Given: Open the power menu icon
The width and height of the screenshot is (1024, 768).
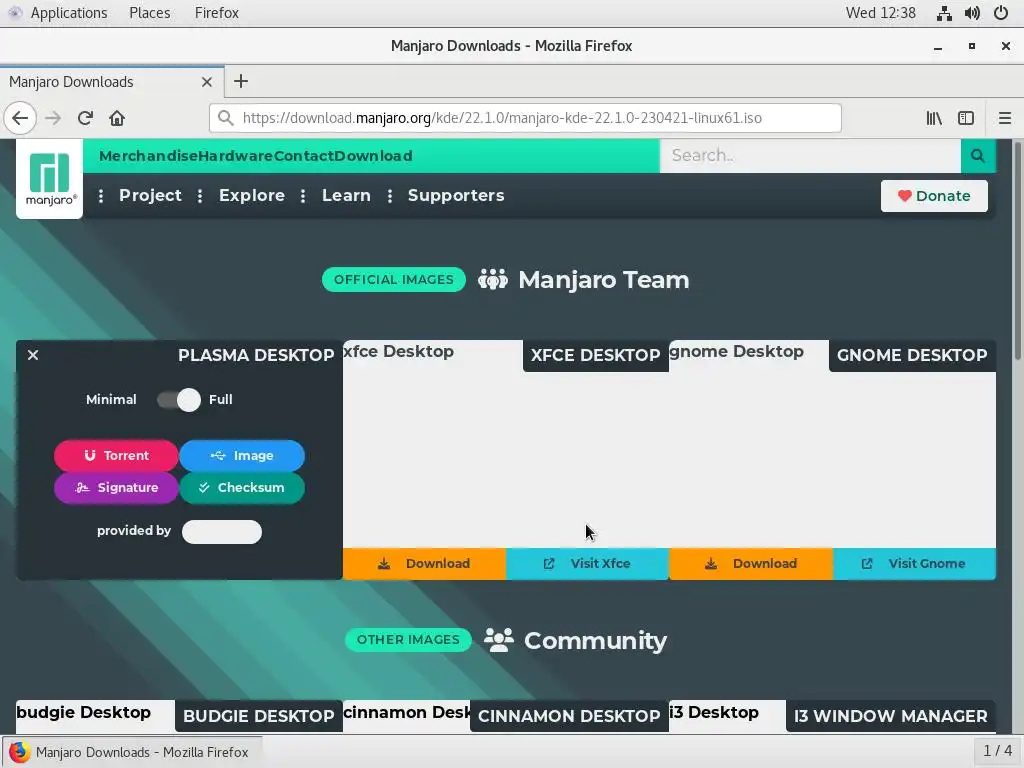Looking at the screenshot, I should click(1001, 13).
